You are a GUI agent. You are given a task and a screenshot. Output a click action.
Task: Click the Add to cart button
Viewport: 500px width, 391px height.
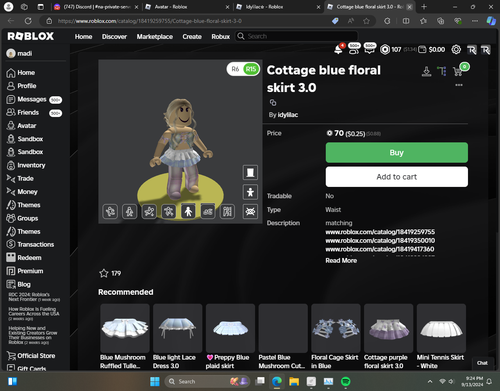pos(397,177)
